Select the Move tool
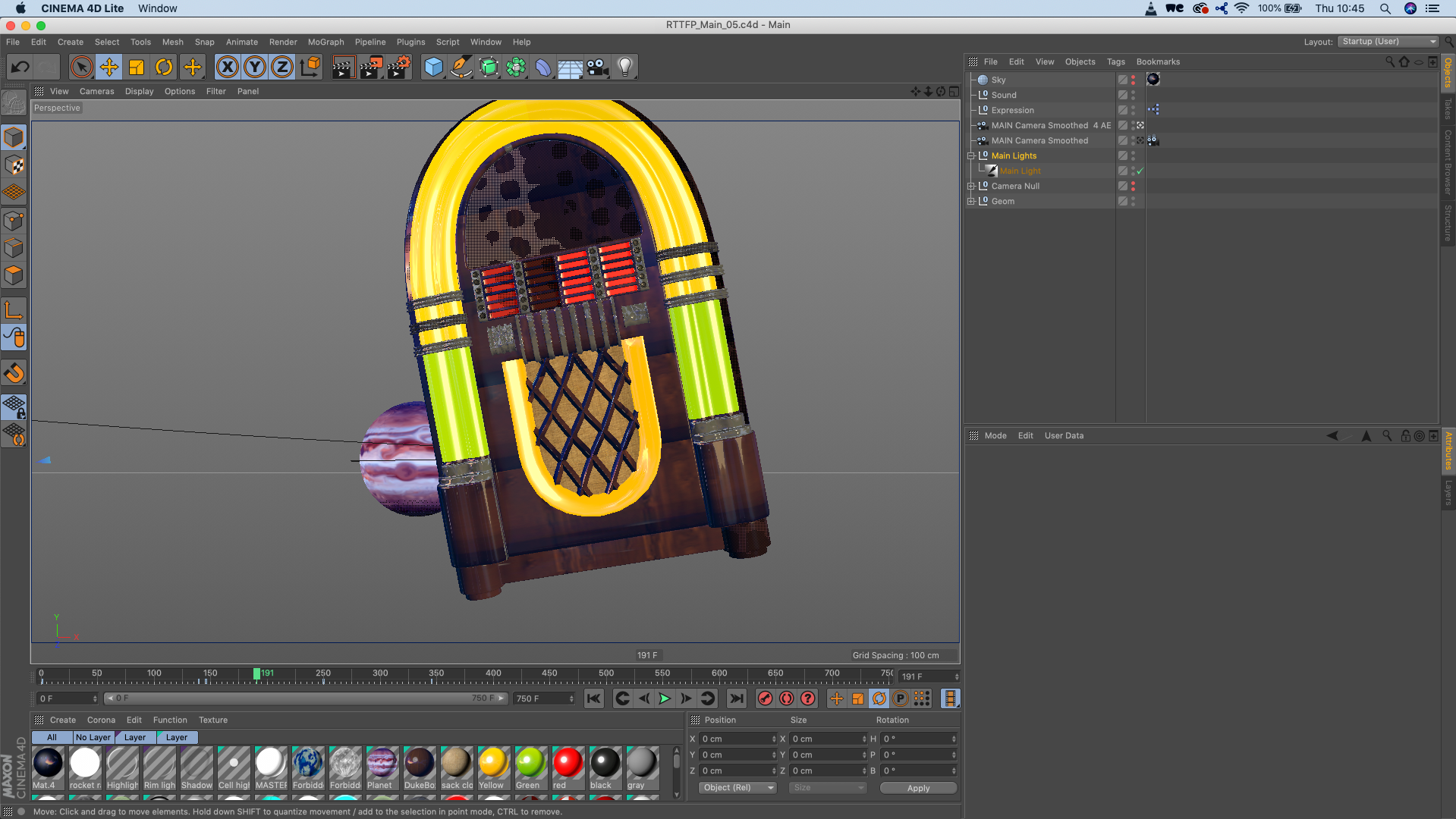The height and width of the screenshot is (819, 1456). (109, 67)
